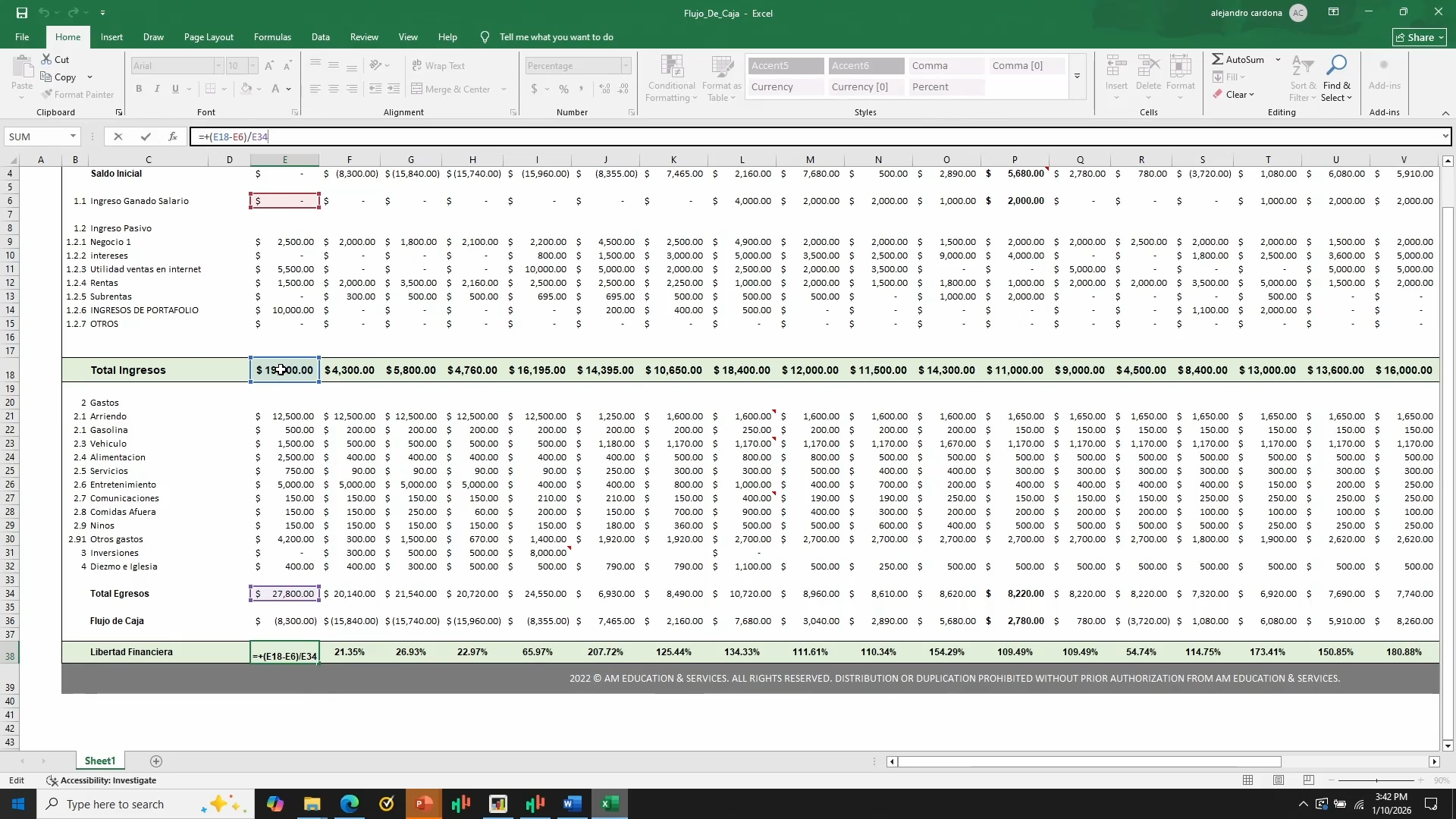
Task: Click the formula bar Enter checkmark icon
Action: (145, 136)
